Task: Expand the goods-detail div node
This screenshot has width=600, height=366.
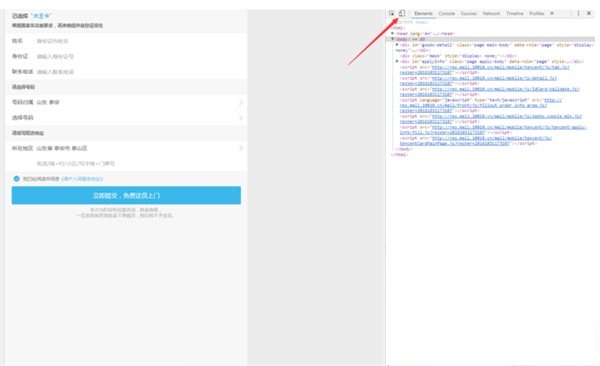Action: pos(397,45)
